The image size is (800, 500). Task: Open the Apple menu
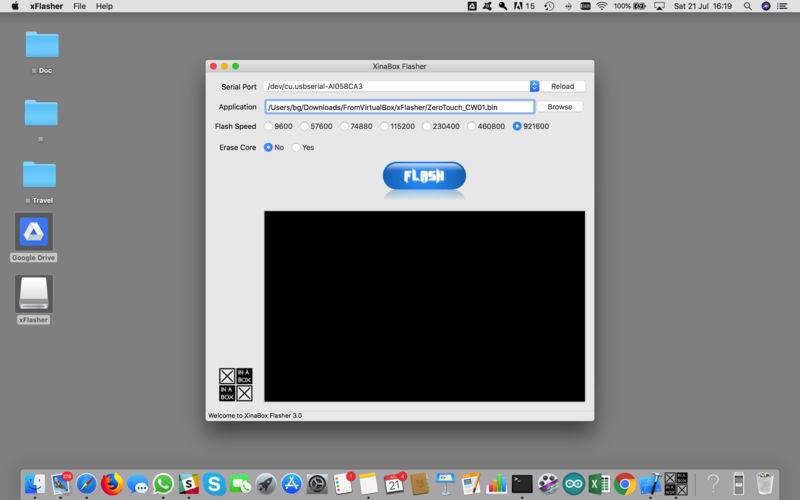15,6
